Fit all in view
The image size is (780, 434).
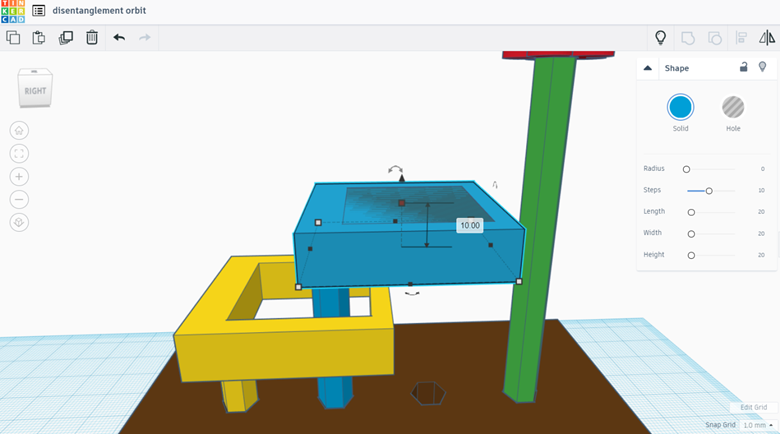click(19, 154)
